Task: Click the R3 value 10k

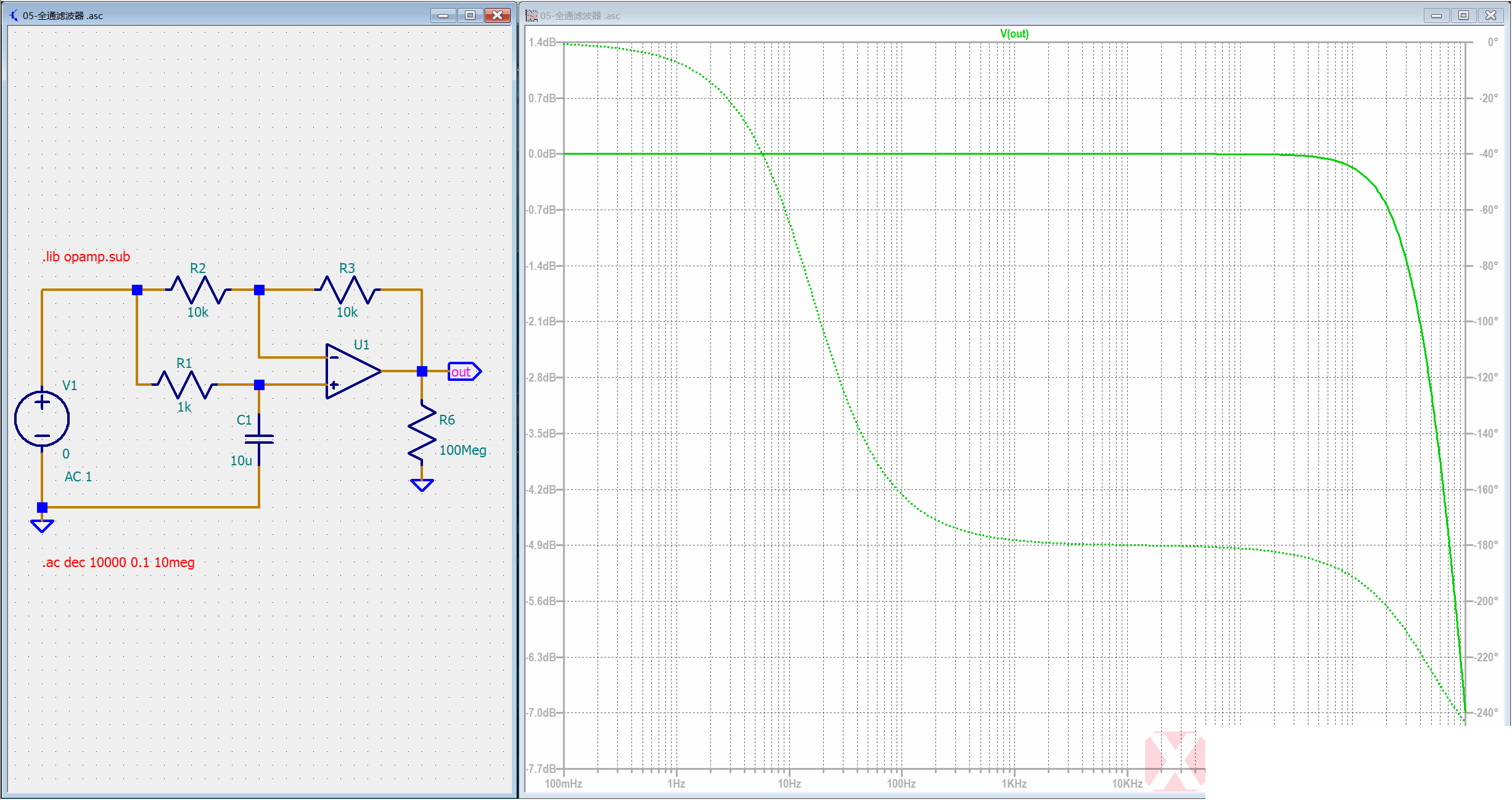Action: [347, 312]
